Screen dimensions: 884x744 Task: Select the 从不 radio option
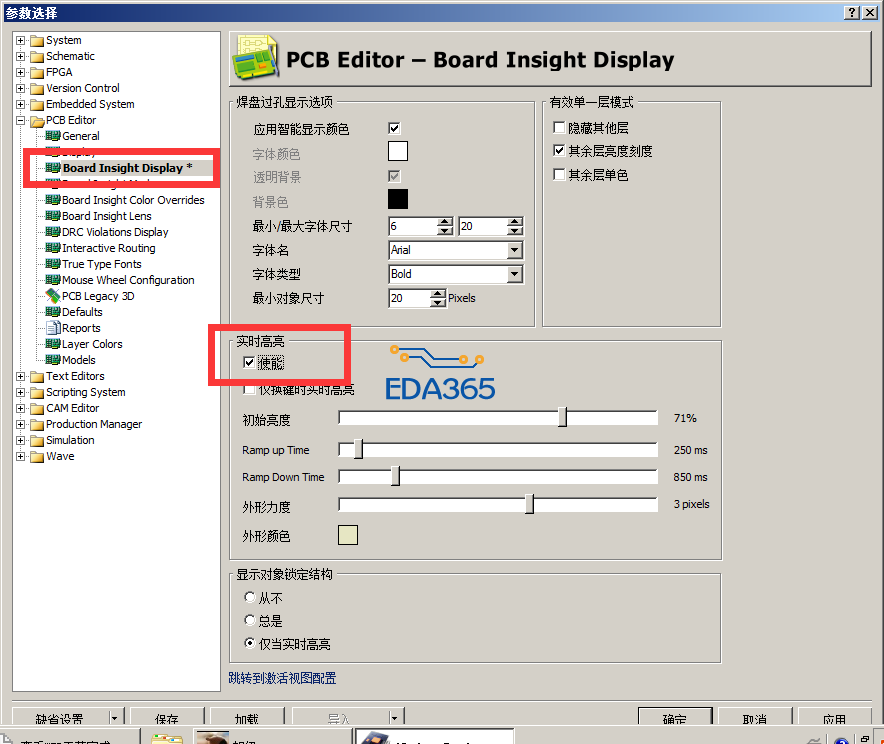click(250, 597)
